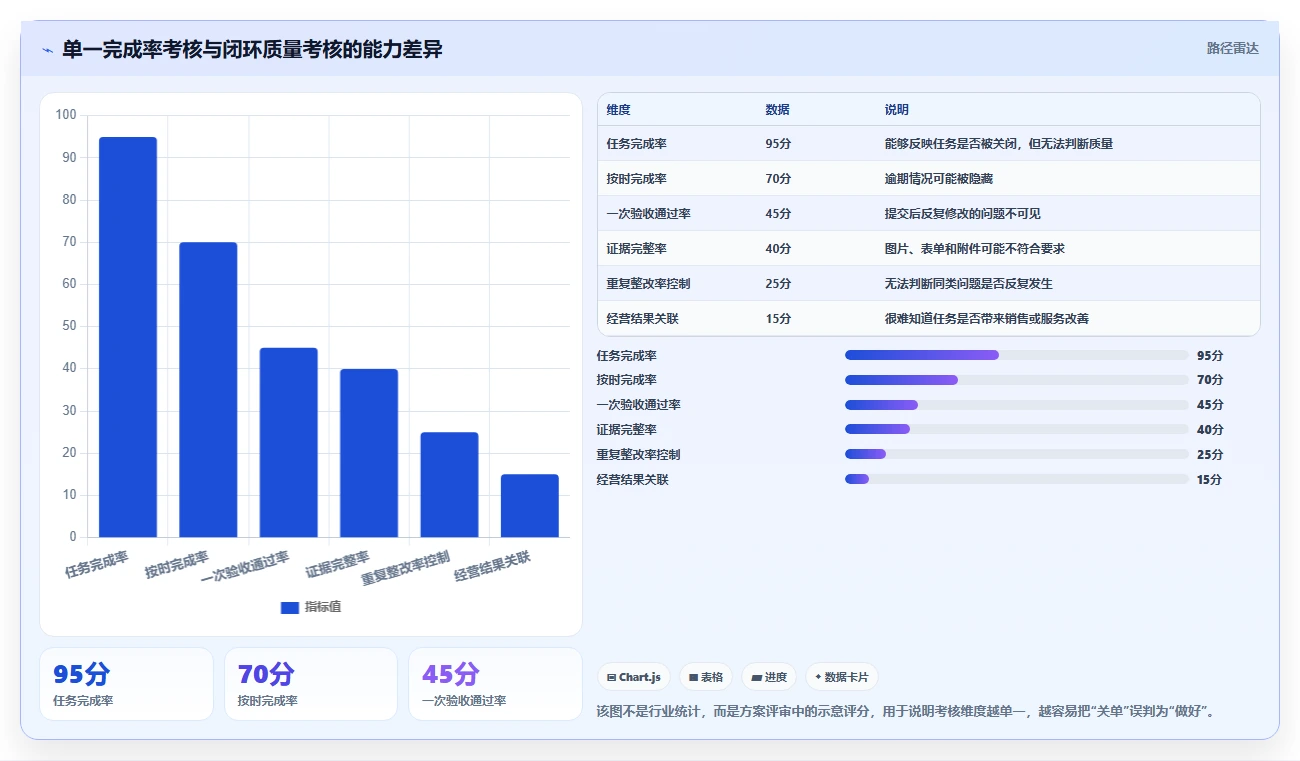Click the 按时完成率 bar in the bar chart
The width and height of the screenshot is (1300, 761).
click(x=208, y=390)
